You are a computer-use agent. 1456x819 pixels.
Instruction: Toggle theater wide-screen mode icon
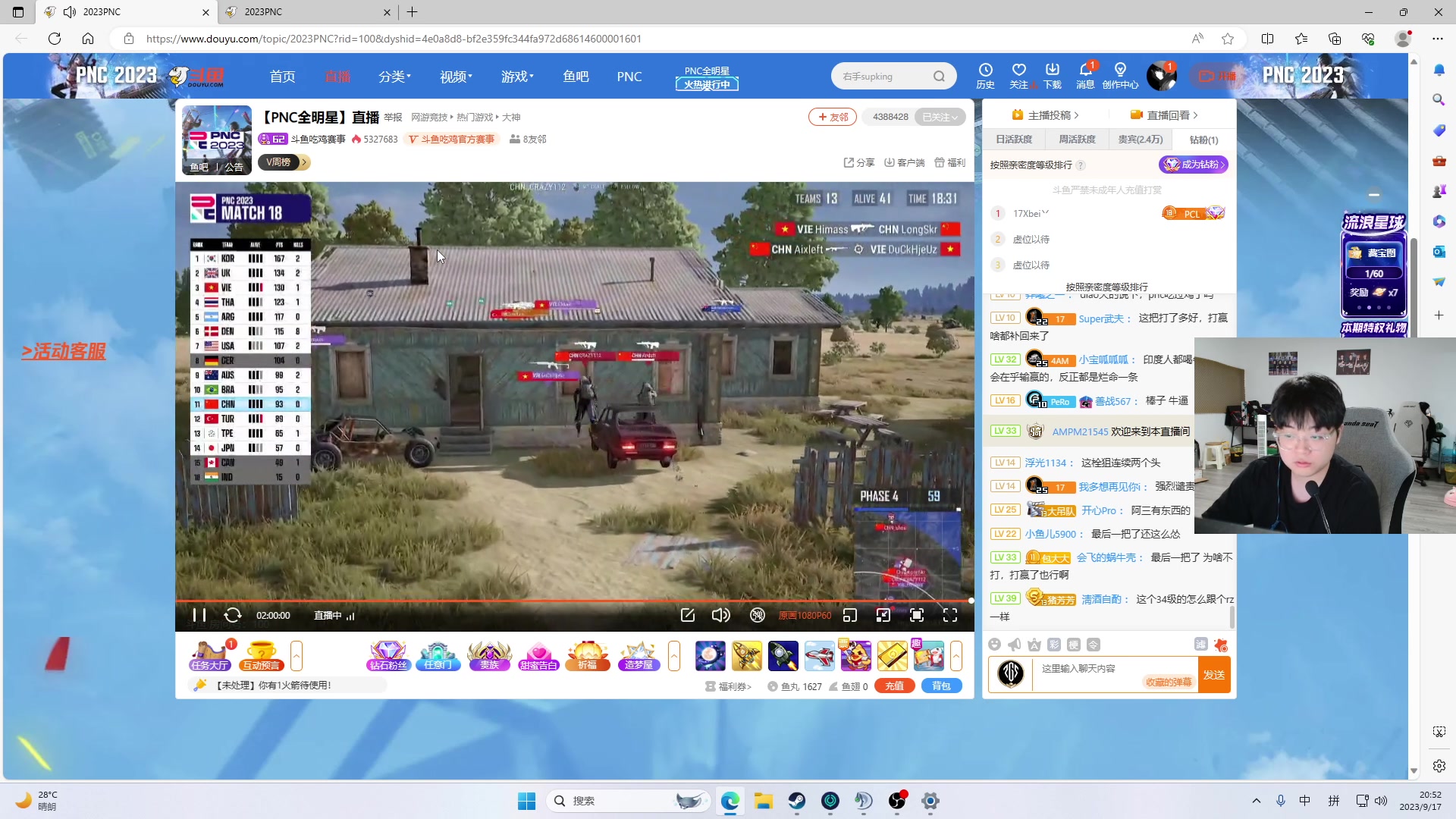click(883, 615)
